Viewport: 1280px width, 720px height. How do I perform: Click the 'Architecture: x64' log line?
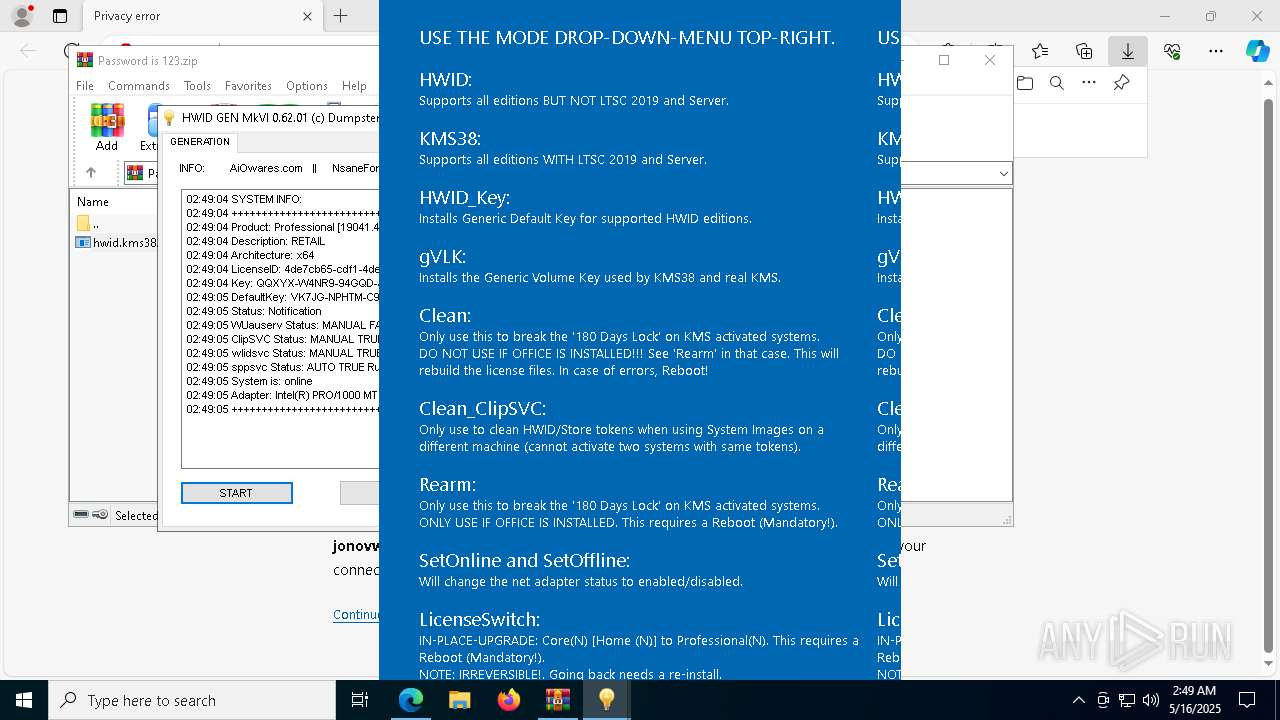tap(250, 255)
